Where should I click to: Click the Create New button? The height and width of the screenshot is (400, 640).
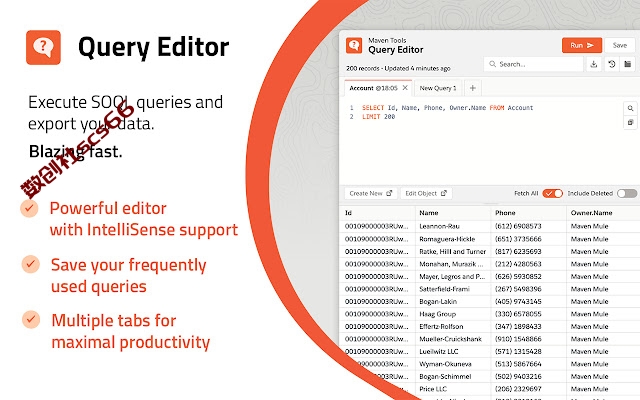coord(371,193)
